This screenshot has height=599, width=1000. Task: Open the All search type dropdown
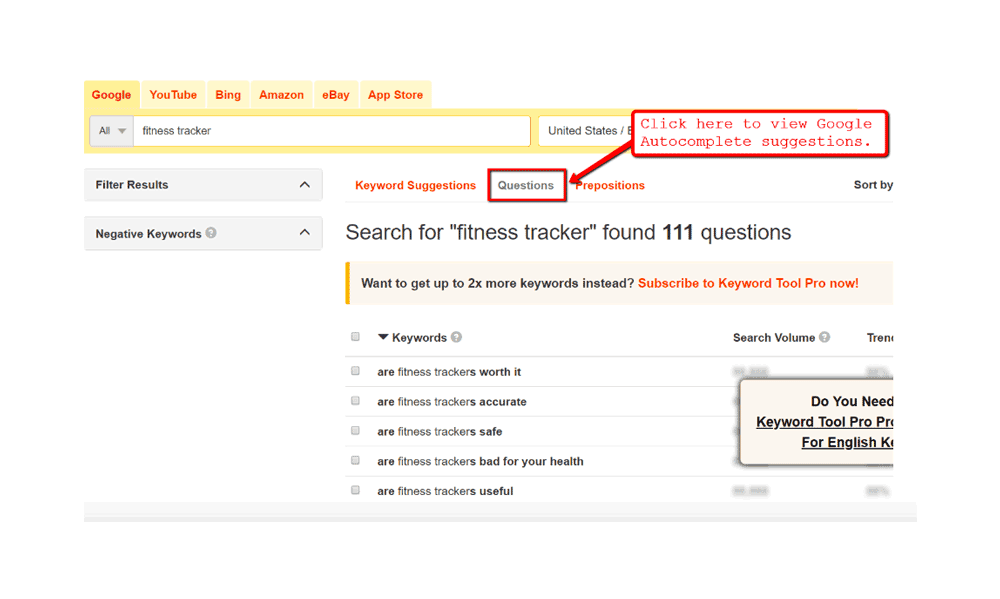click(111, 131)
